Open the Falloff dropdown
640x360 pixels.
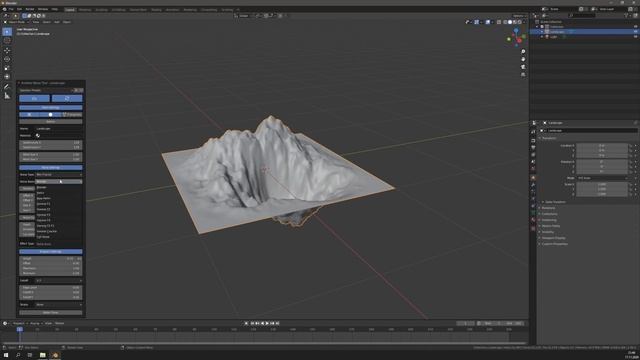tap(59, 280)
